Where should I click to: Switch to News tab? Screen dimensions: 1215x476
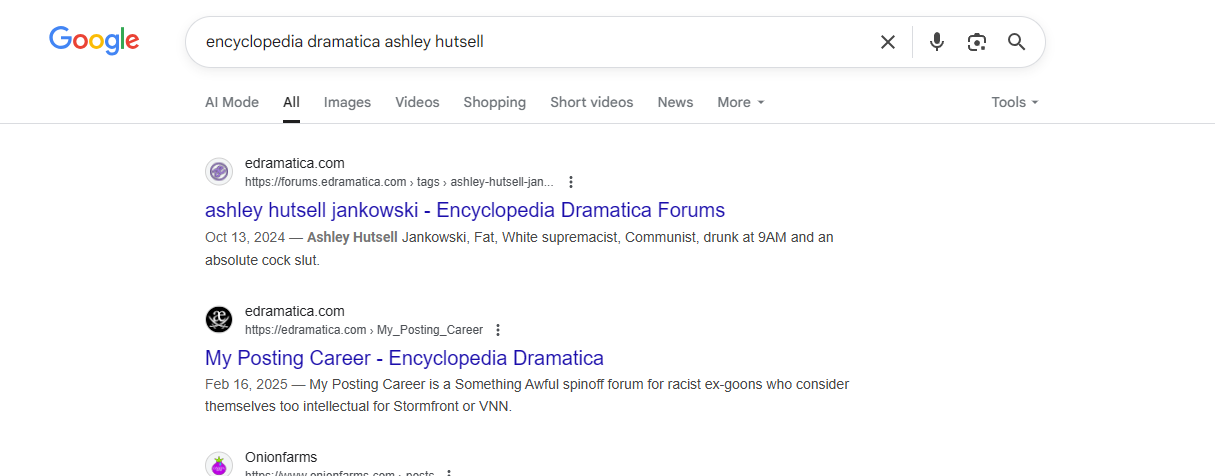(675, 102)
